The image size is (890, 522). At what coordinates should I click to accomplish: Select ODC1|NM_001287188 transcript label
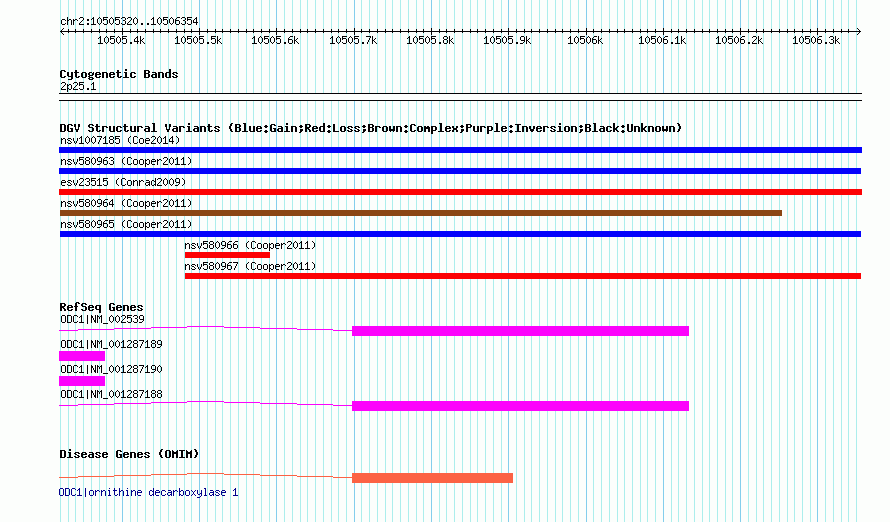(x=111, y=394)
